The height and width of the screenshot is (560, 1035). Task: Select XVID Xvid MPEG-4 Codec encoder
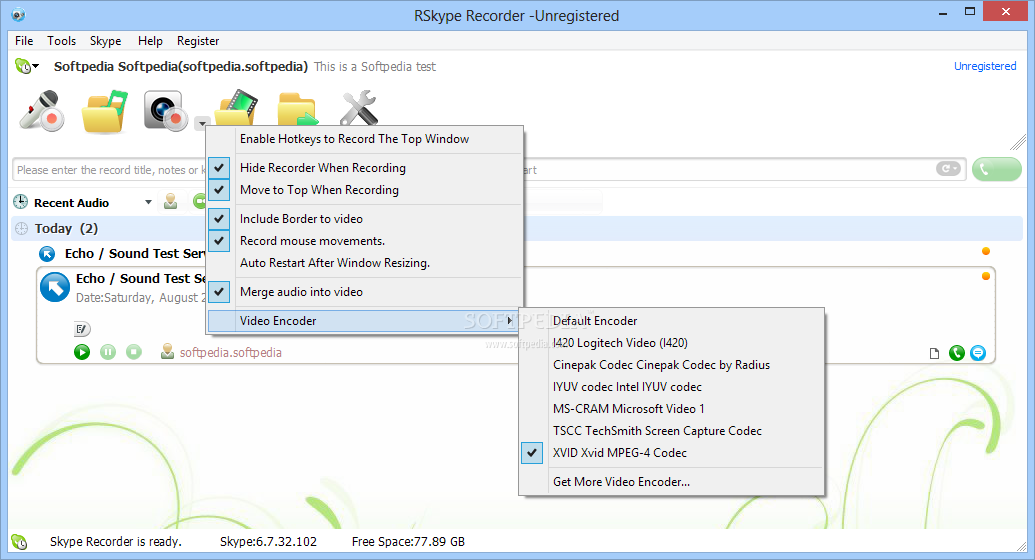coord(672,453)
